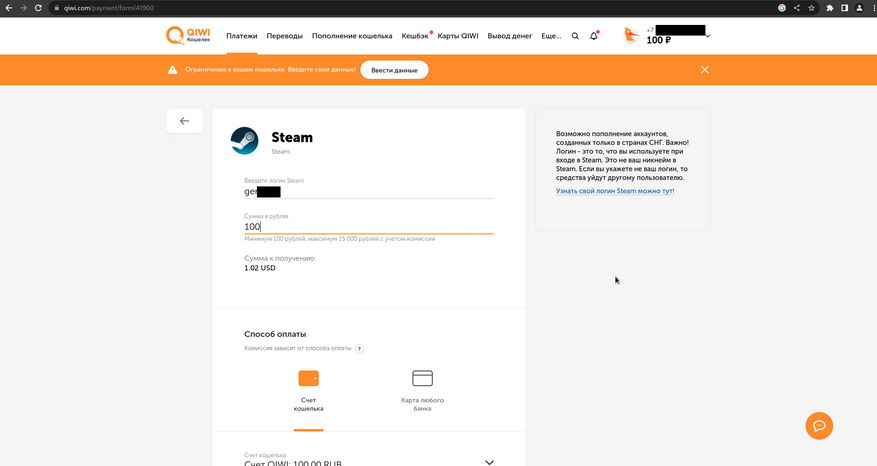Click the 100 ₽ balance text
The width and height of the screenshot is (877, 466).
point(658,40)
